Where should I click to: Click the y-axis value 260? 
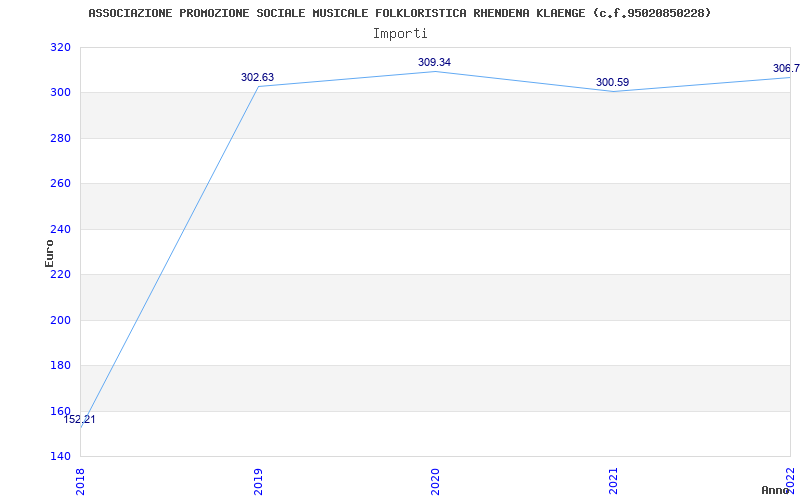coord(60,183)
